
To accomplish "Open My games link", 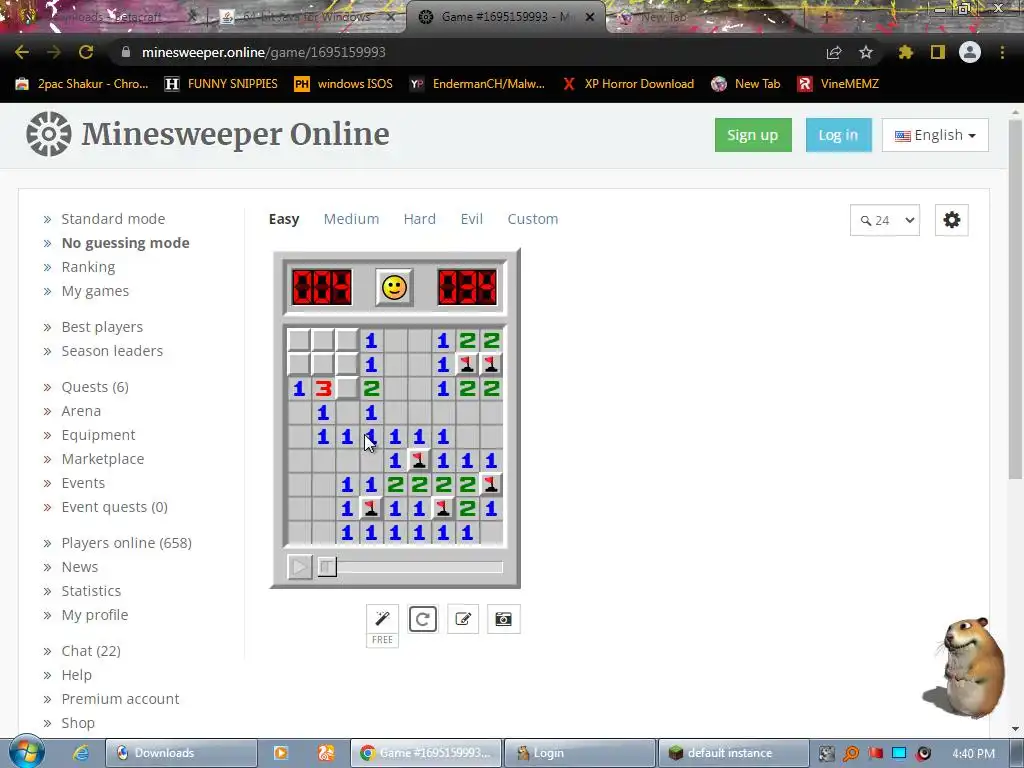I will click(x=95, y=291).
